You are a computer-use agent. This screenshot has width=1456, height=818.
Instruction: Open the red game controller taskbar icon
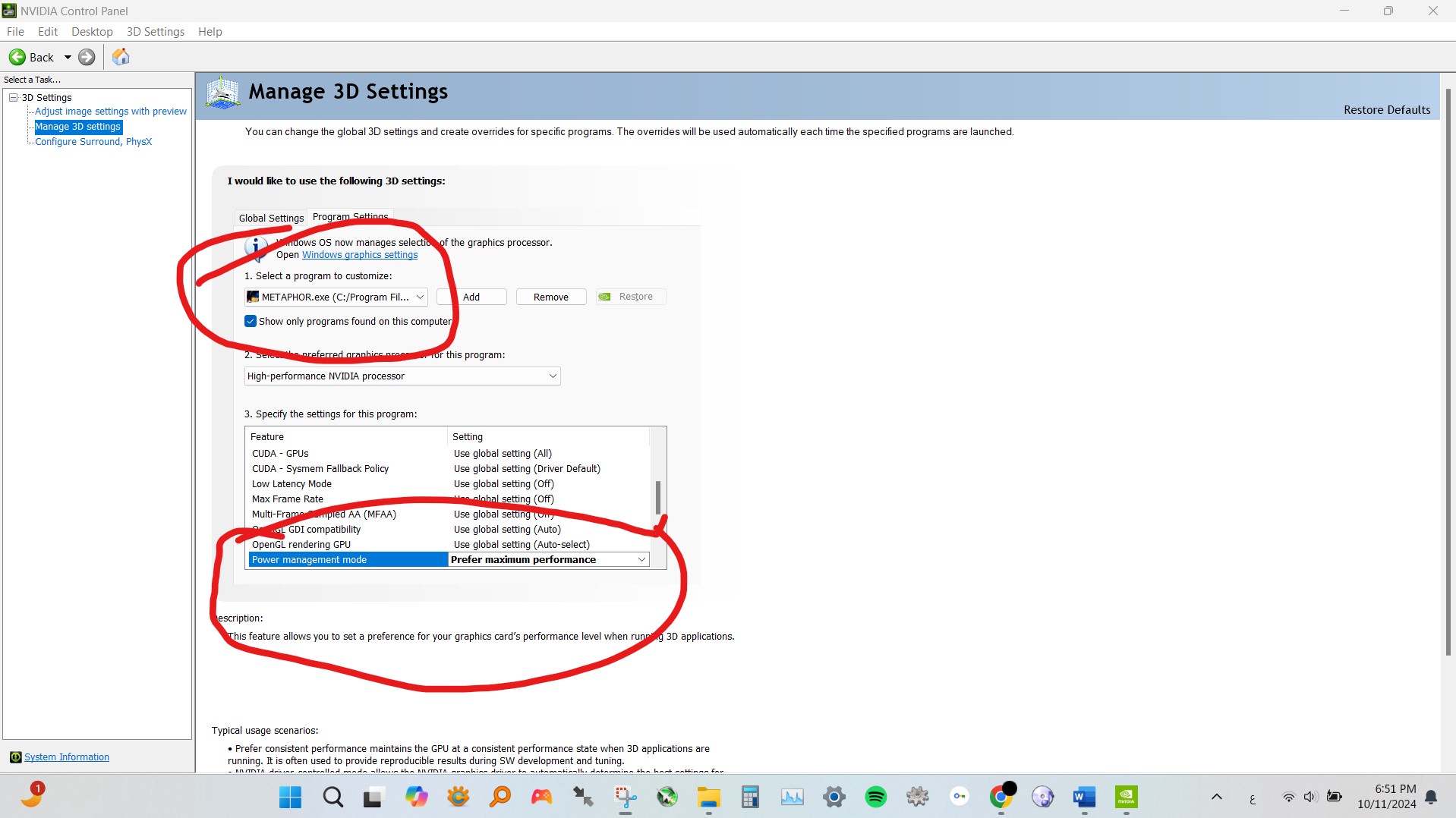[x=541, y=798]
